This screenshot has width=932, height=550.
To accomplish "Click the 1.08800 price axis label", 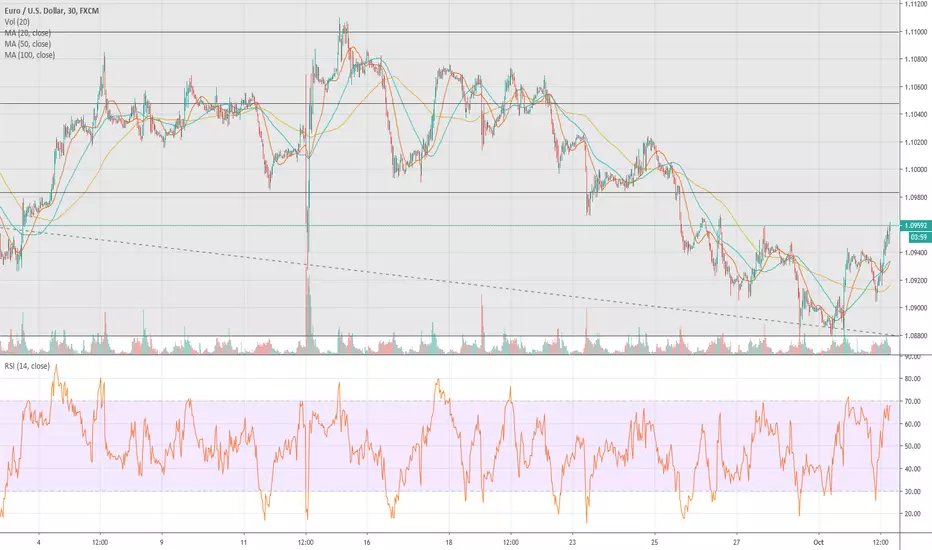I will click(916, 336).
